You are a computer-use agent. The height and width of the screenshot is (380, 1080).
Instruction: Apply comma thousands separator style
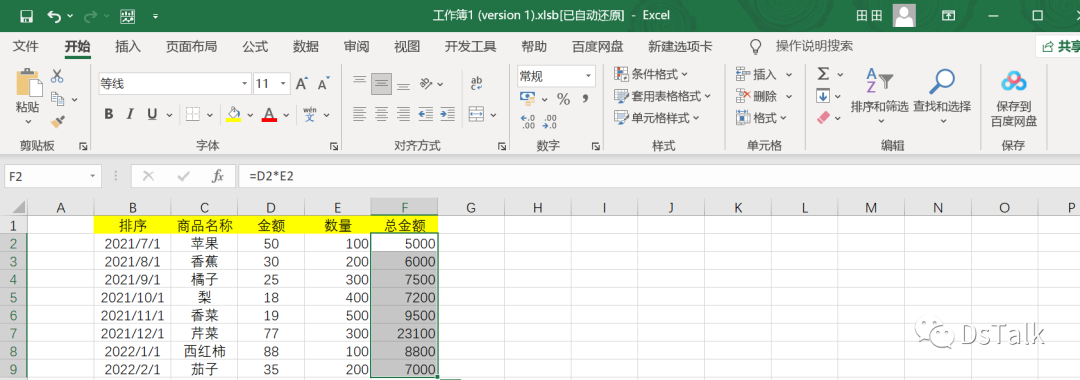pos(585,100)
